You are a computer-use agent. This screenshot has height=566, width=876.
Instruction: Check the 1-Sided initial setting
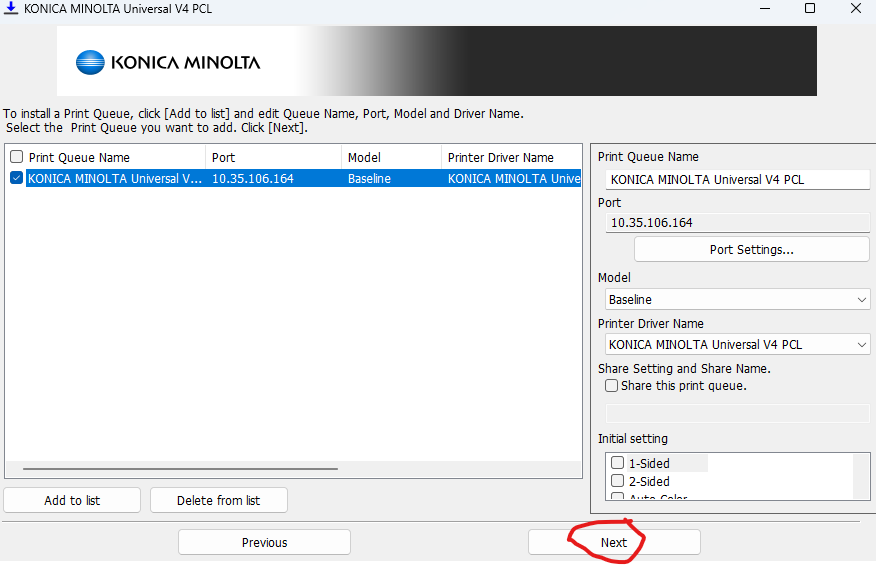[618, 463]
